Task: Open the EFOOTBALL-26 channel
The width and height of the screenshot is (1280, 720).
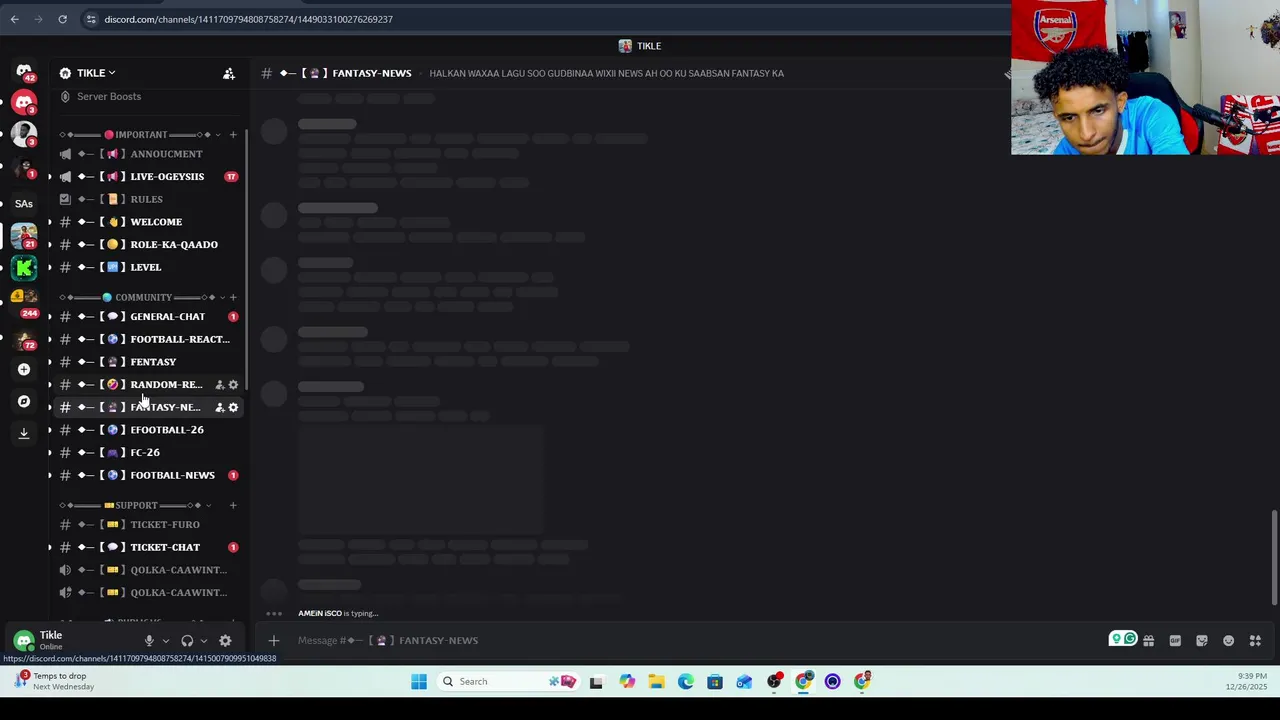Action: 147,430
